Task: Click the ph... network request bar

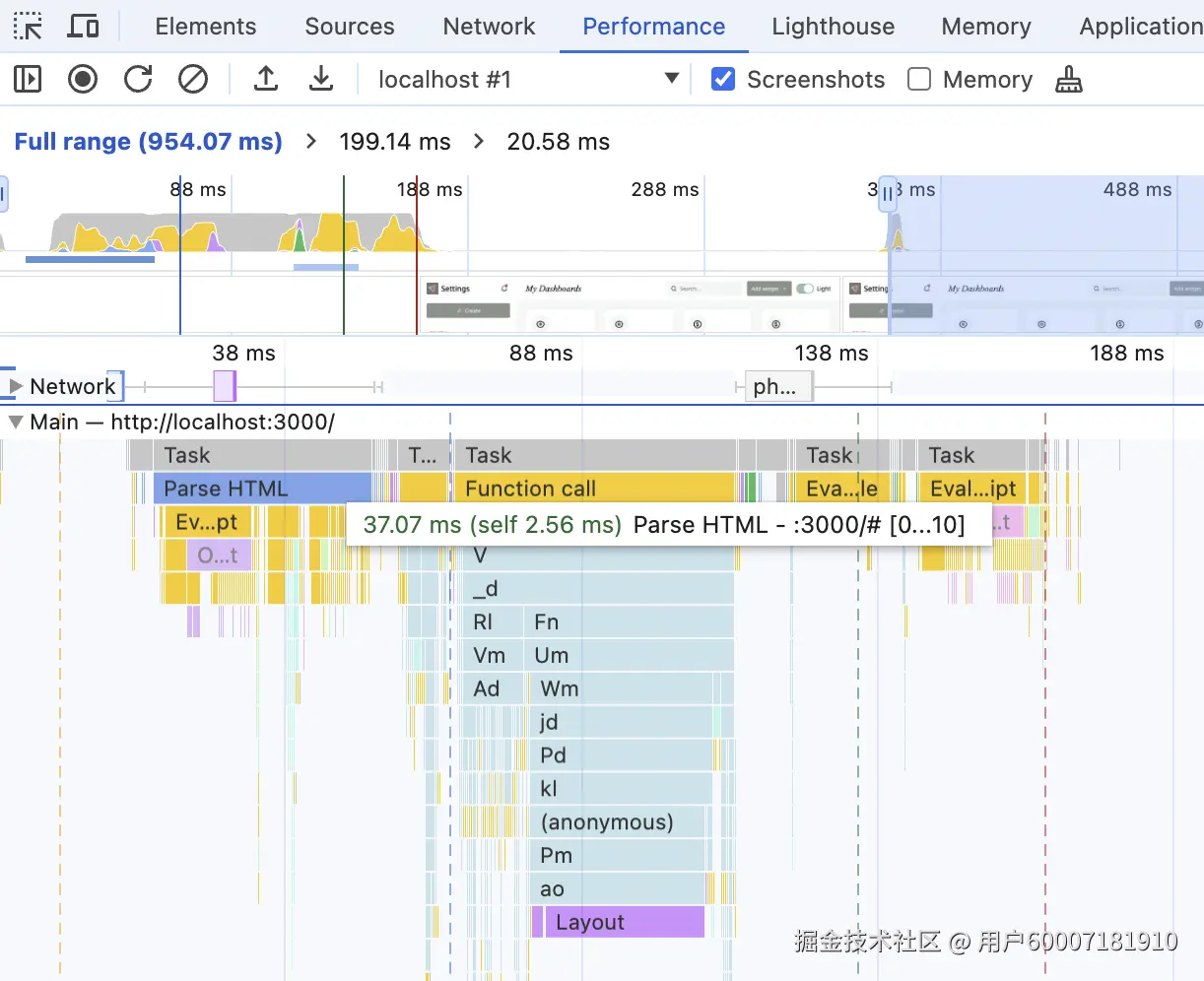Action: [x=778, y=387]
